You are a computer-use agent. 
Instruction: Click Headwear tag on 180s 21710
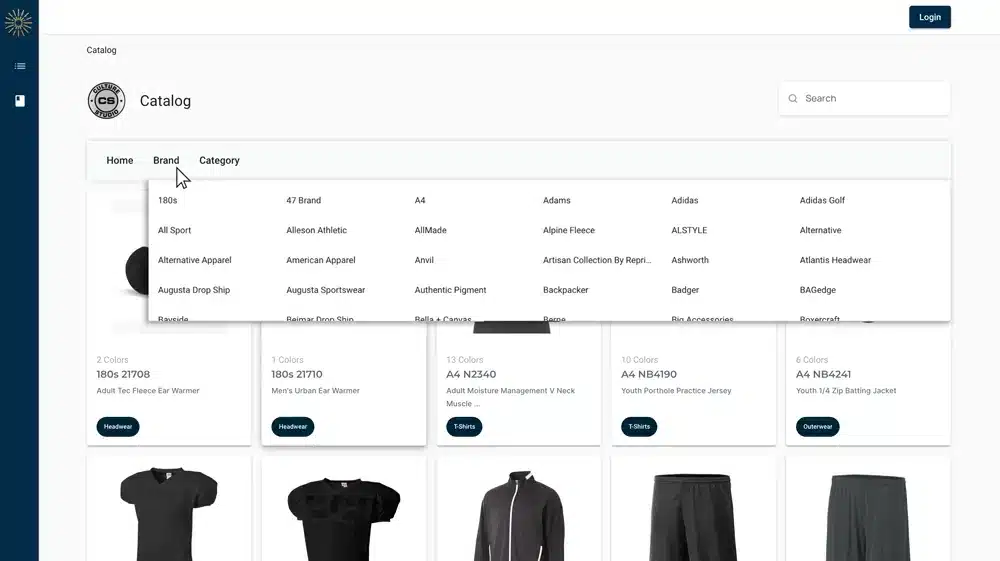(293, 426)
